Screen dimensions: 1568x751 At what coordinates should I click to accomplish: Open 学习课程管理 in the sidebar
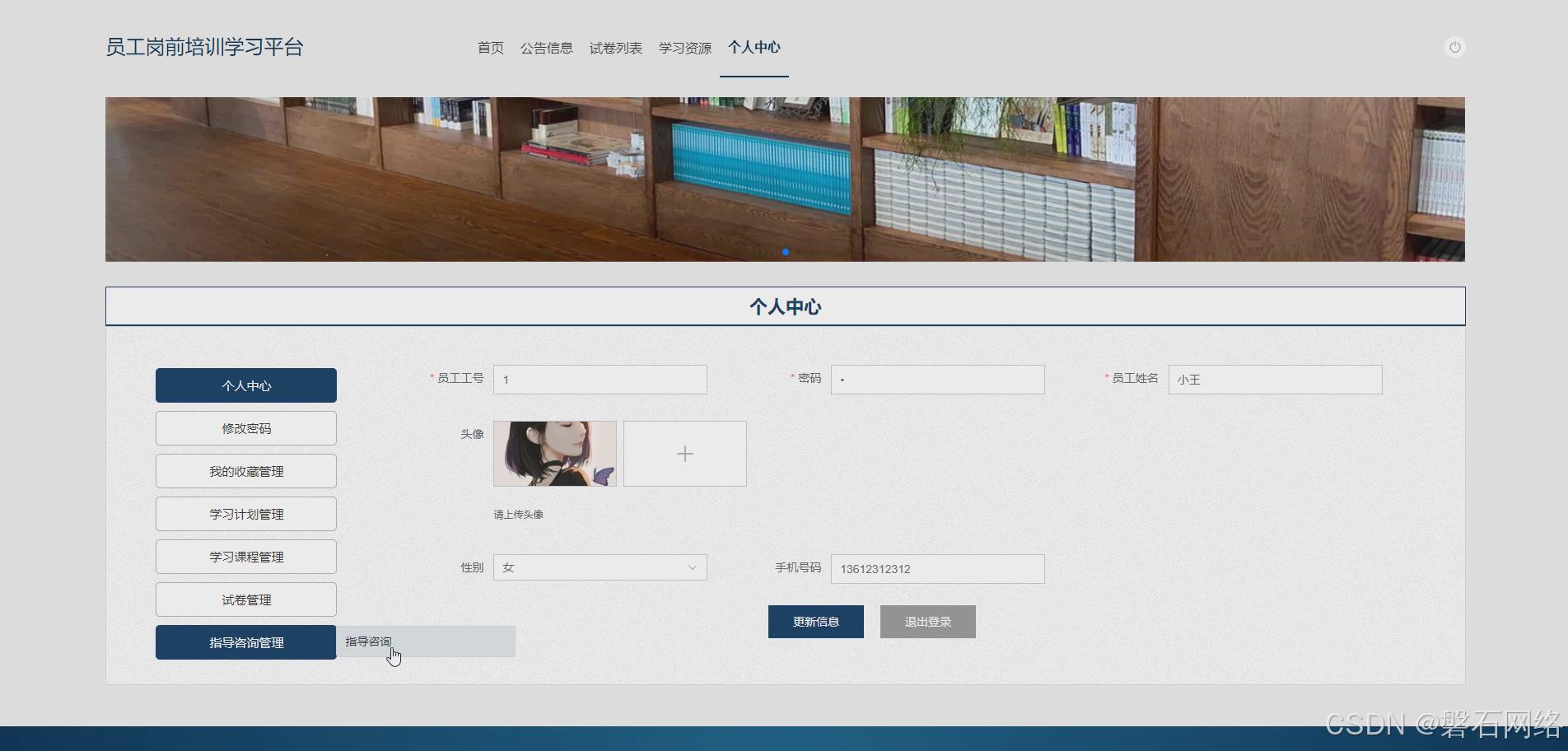click(246, 557)
